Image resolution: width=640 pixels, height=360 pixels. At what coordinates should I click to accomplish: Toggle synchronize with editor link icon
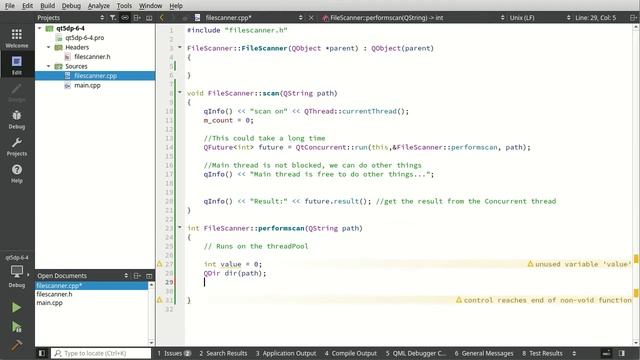tap(125, 18)
